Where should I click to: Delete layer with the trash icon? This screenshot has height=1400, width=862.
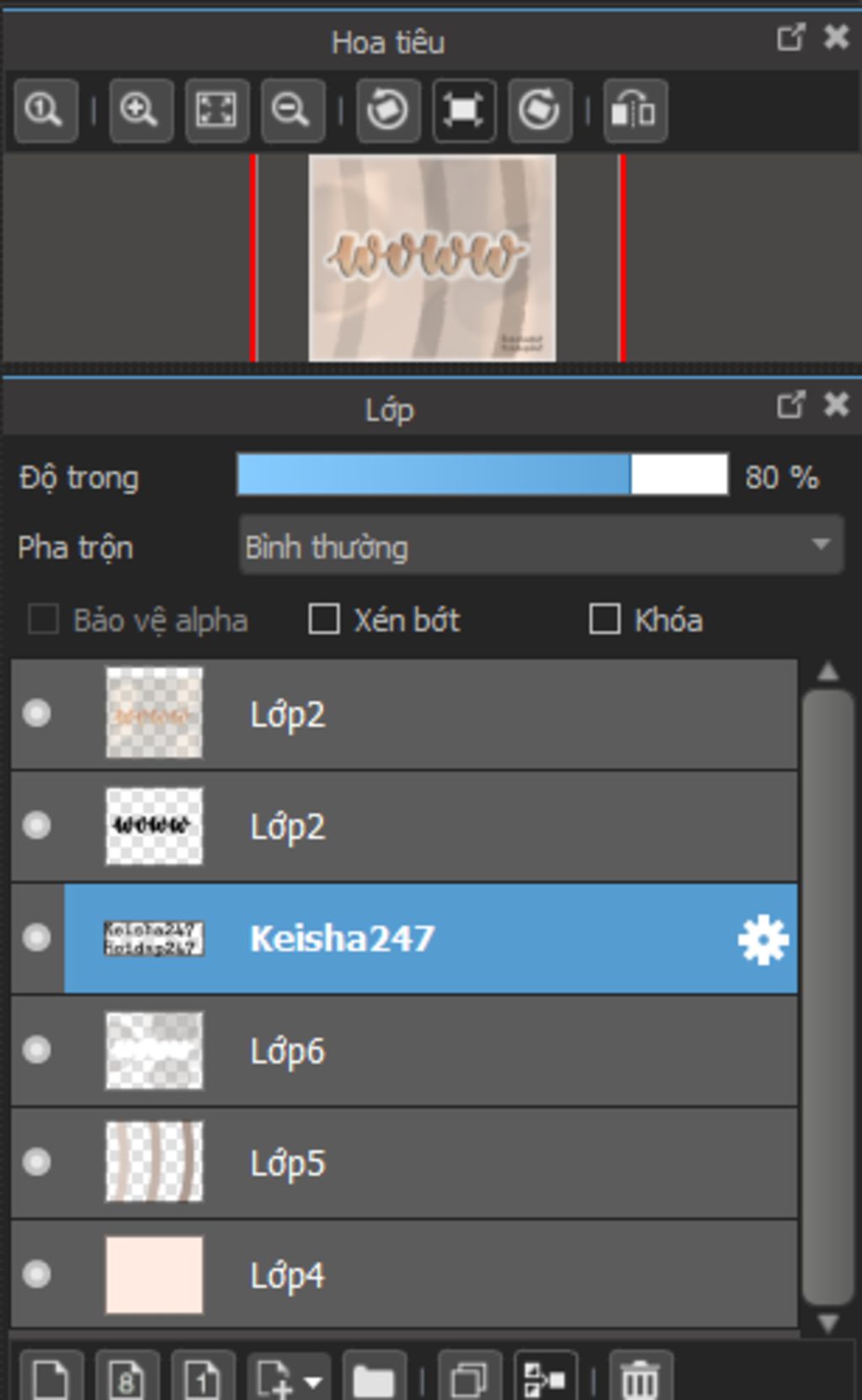tap(640, 1380)
